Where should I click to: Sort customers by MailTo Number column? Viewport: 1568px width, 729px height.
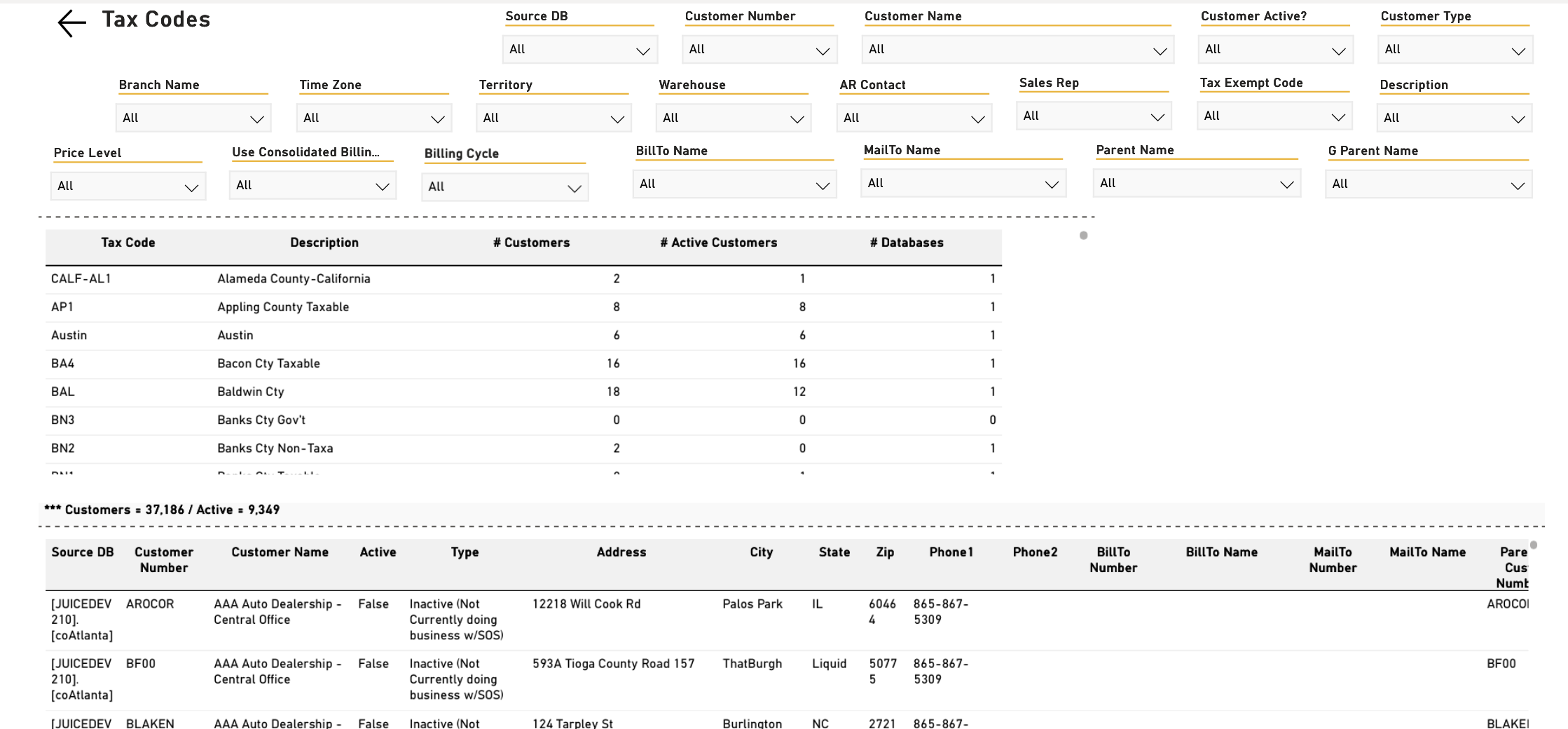(1333, 560)
